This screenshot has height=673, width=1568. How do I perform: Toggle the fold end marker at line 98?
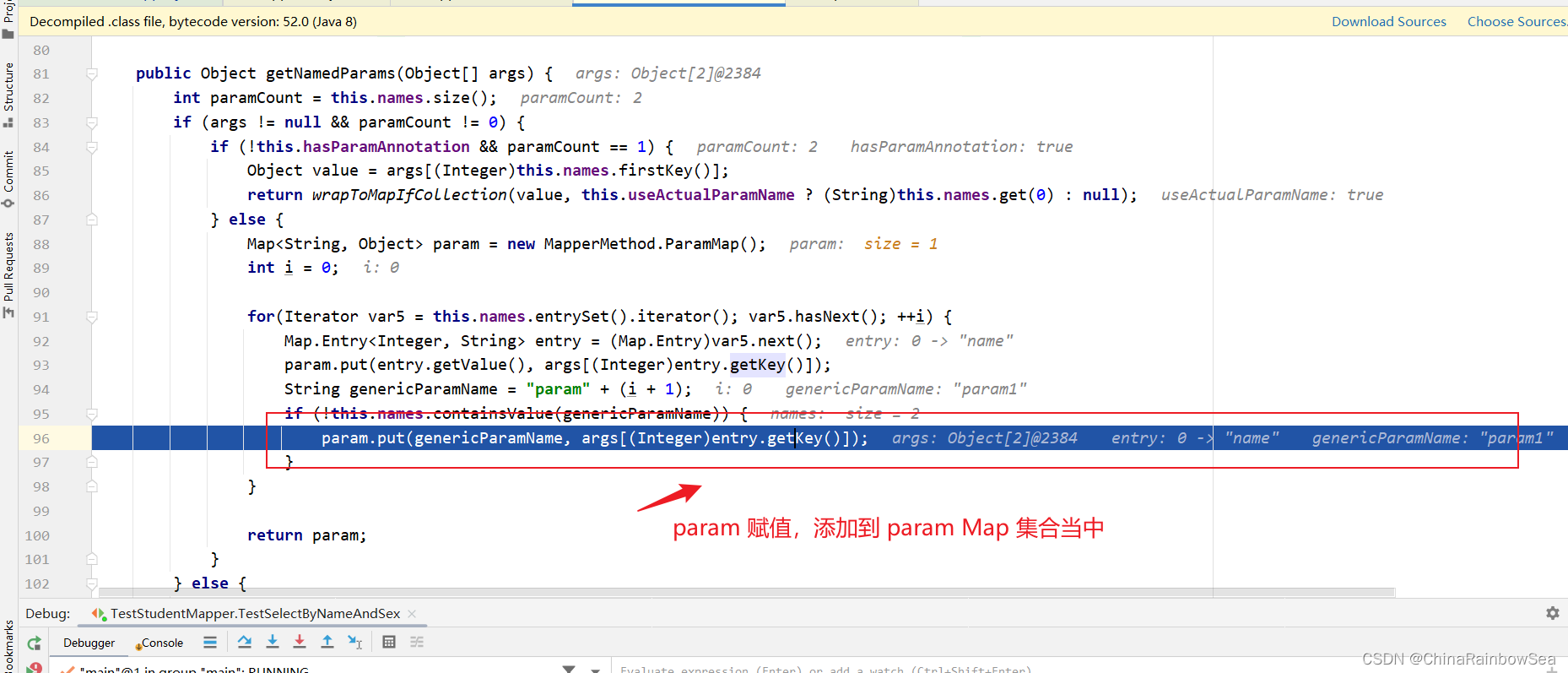point(92,487)
